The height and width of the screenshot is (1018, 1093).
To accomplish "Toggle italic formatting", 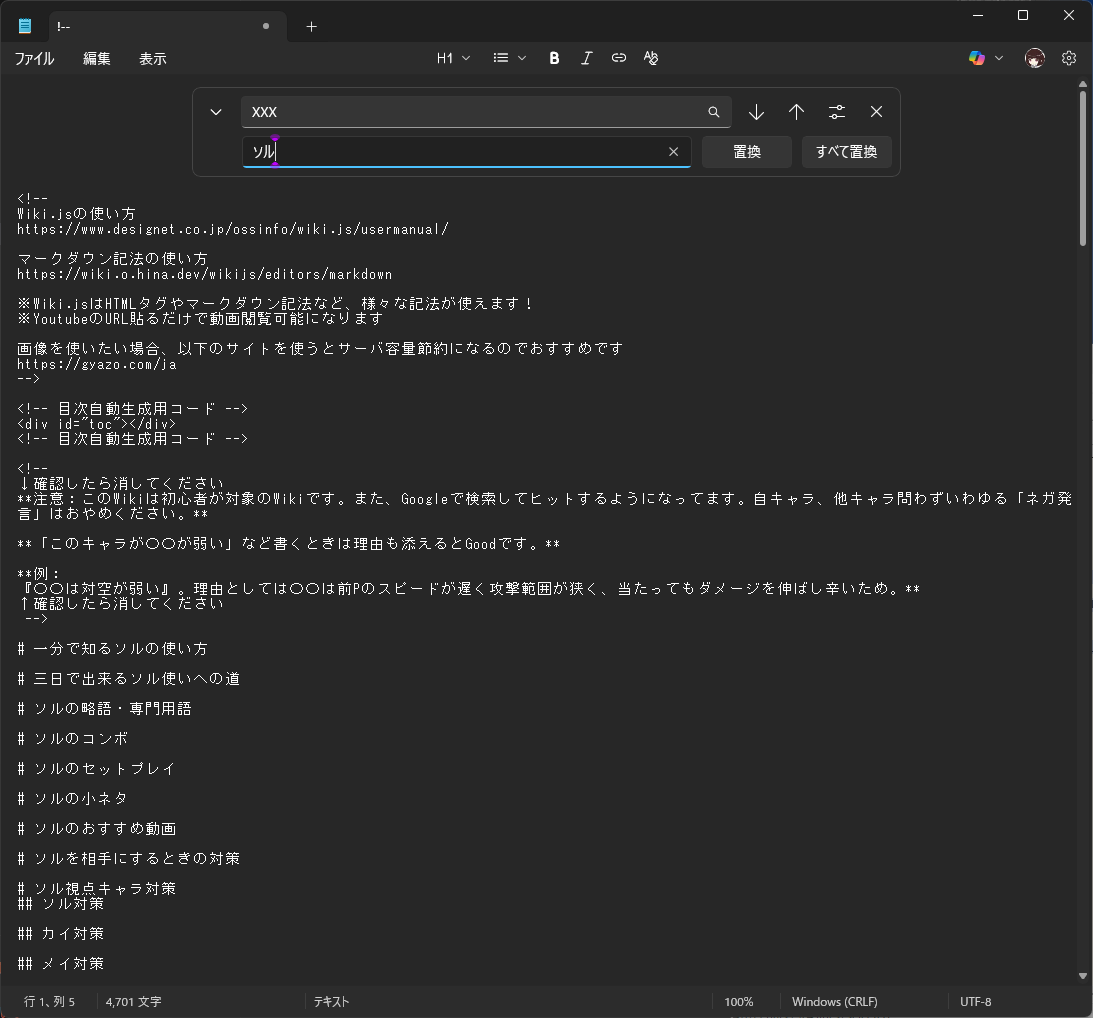I will (586, 58).
